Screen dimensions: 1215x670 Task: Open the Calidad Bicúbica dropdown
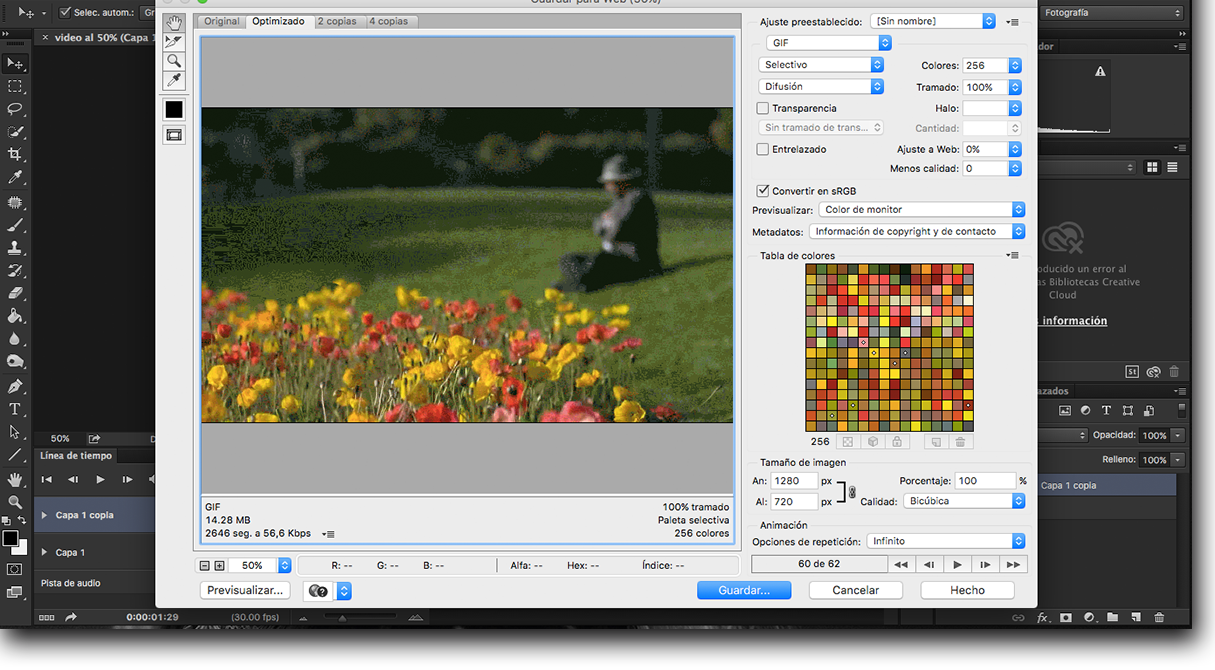tap(964, 501)
